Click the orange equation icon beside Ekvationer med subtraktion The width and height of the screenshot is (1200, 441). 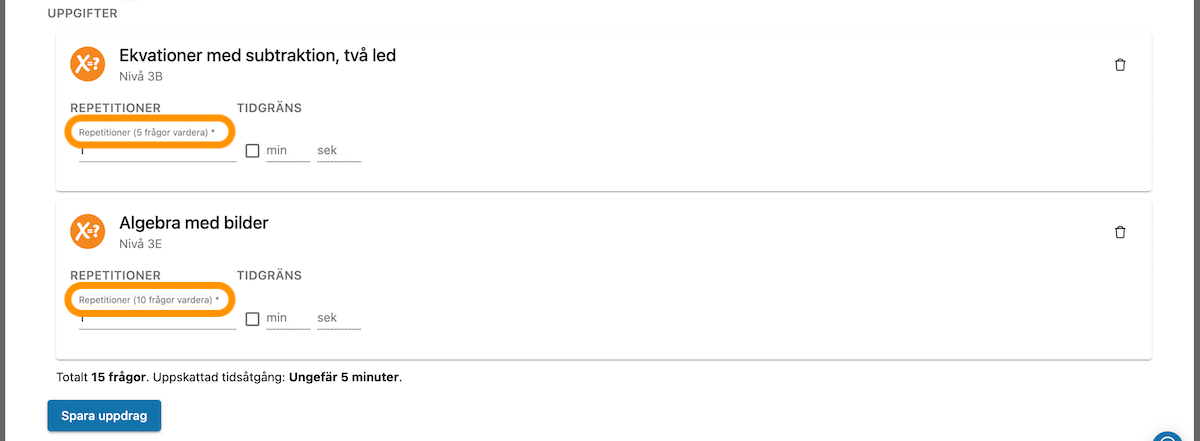coord(87,64)
